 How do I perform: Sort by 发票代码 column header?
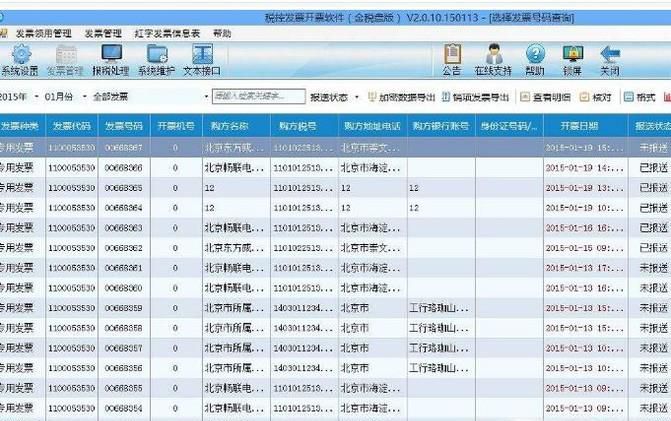pos(72,126)
